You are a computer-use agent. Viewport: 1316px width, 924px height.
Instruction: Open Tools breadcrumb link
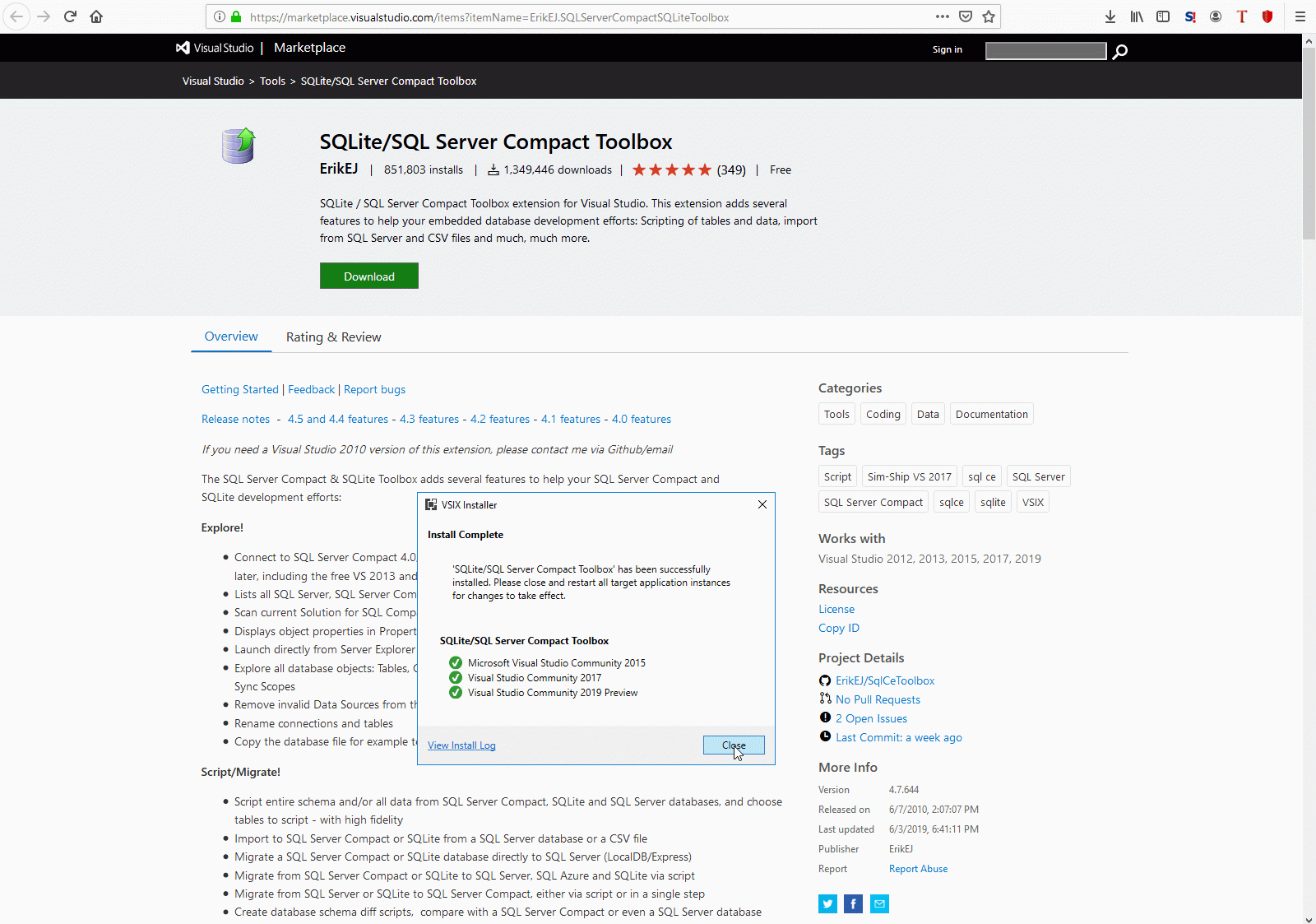tap(272, 81)
